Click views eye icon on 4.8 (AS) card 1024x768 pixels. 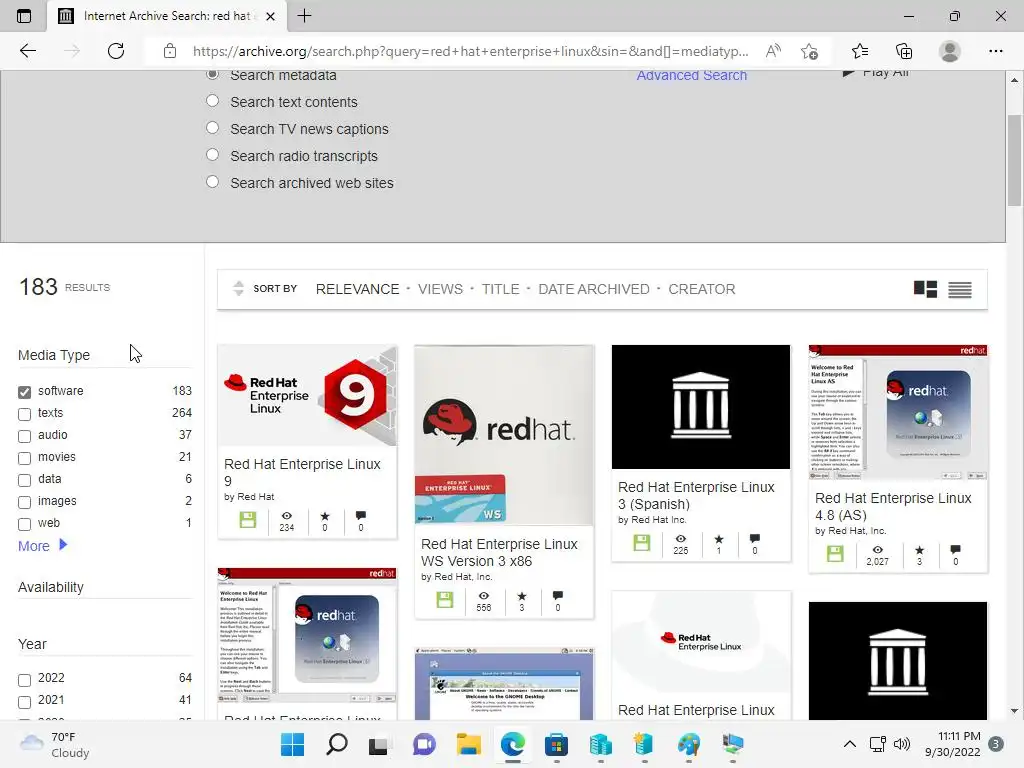[x=878, y=550]
